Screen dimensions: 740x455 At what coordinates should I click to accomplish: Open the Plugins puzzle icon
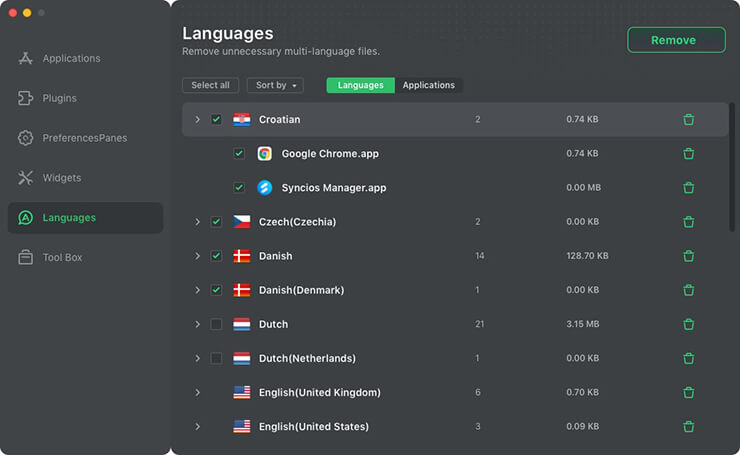click(25, 98)
